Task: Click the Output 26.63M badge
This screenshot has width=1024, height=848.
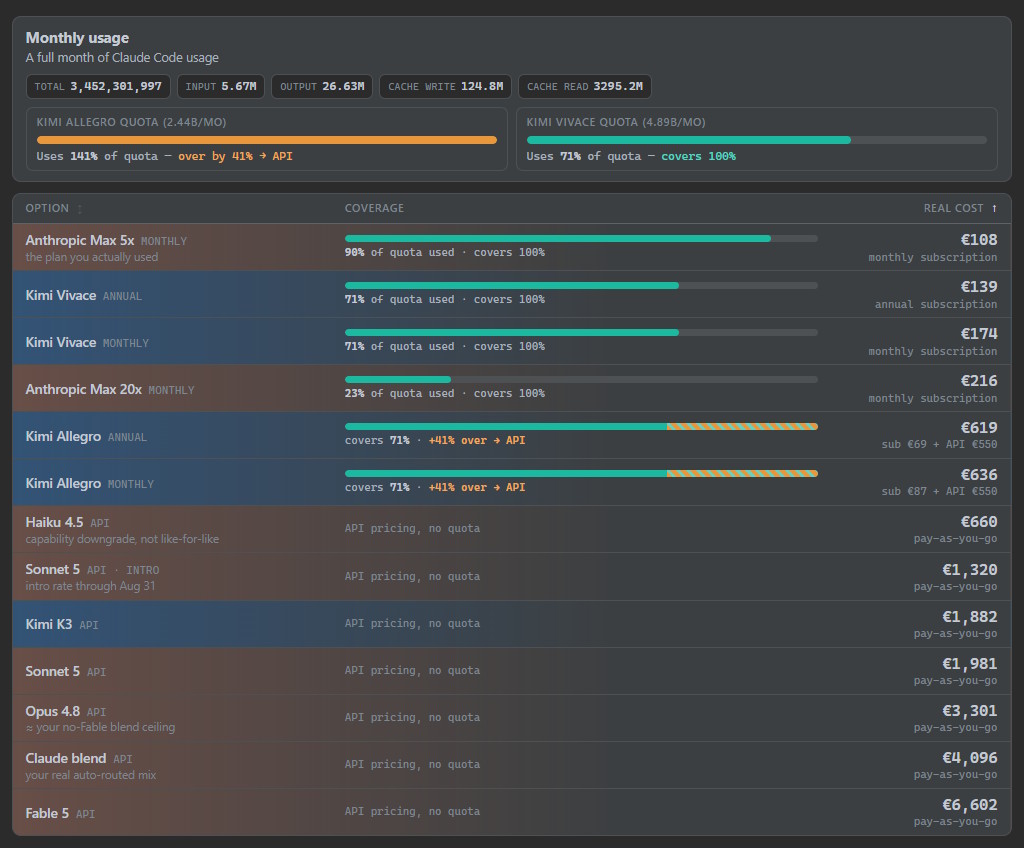Action: 322,86
